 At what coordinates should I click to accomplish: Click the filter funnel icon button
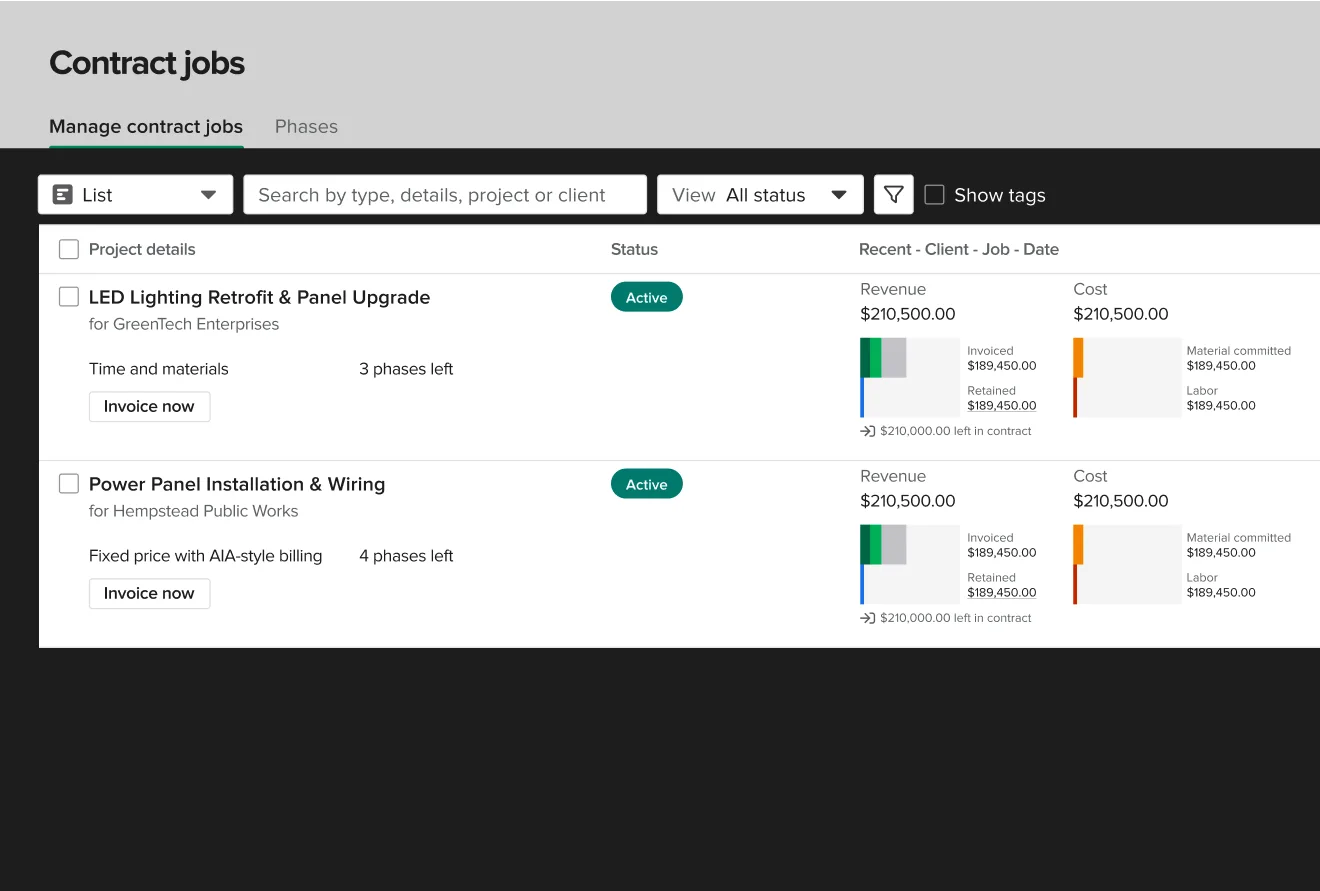(x=894, y=195)
